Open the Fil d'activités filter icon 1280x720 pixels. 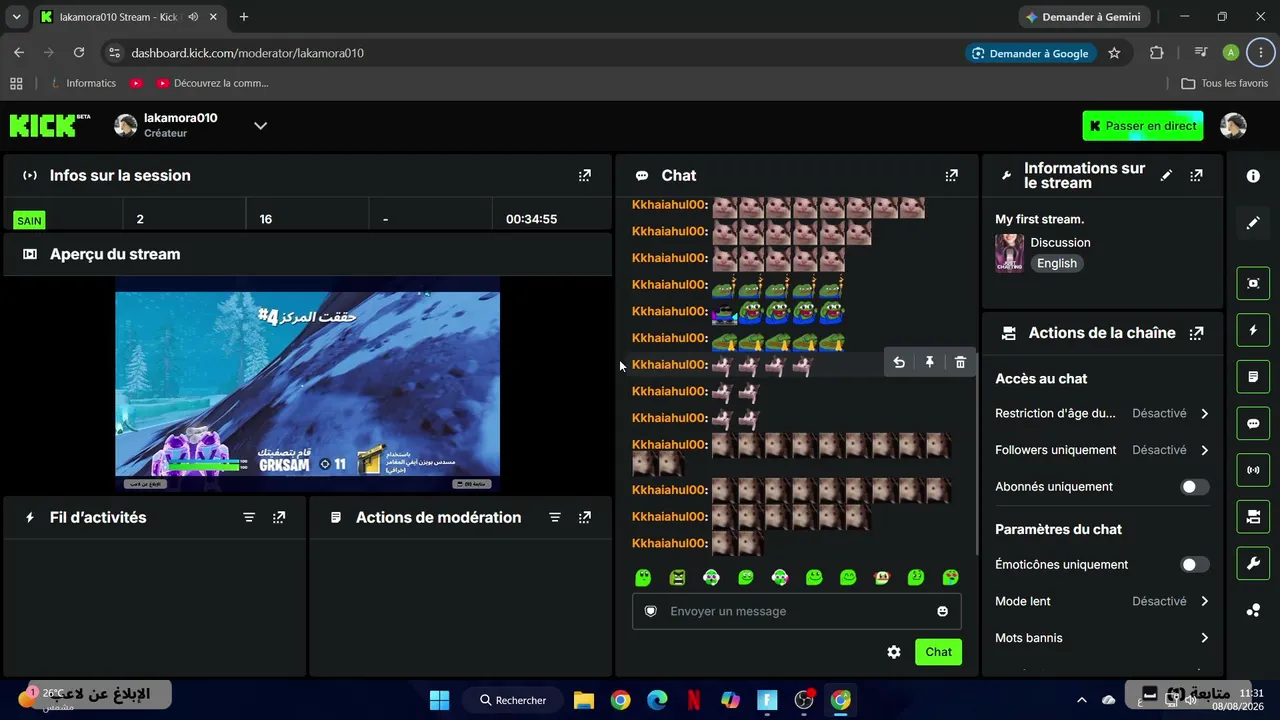coord(249,518)
